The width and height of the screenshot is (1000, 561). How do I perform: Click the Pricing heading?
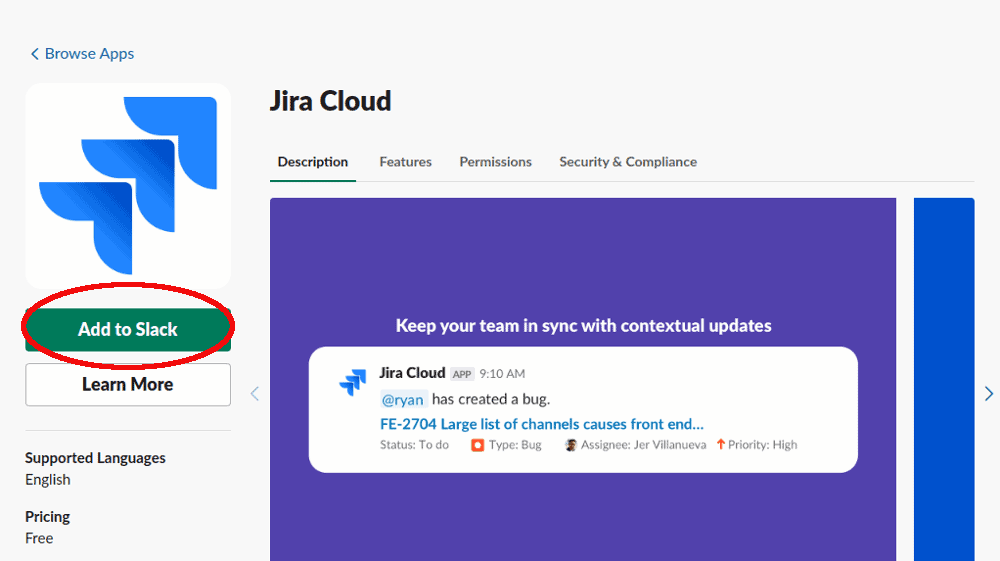(48, 516)
